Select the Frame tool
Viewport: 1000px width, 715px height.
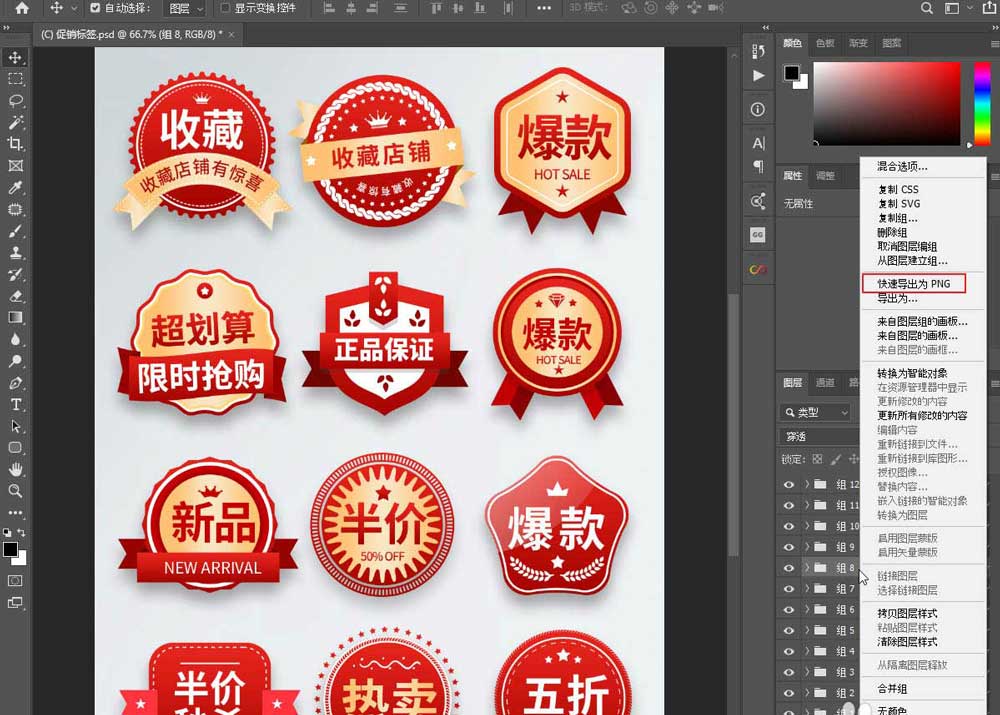click(x=15, y=166)
